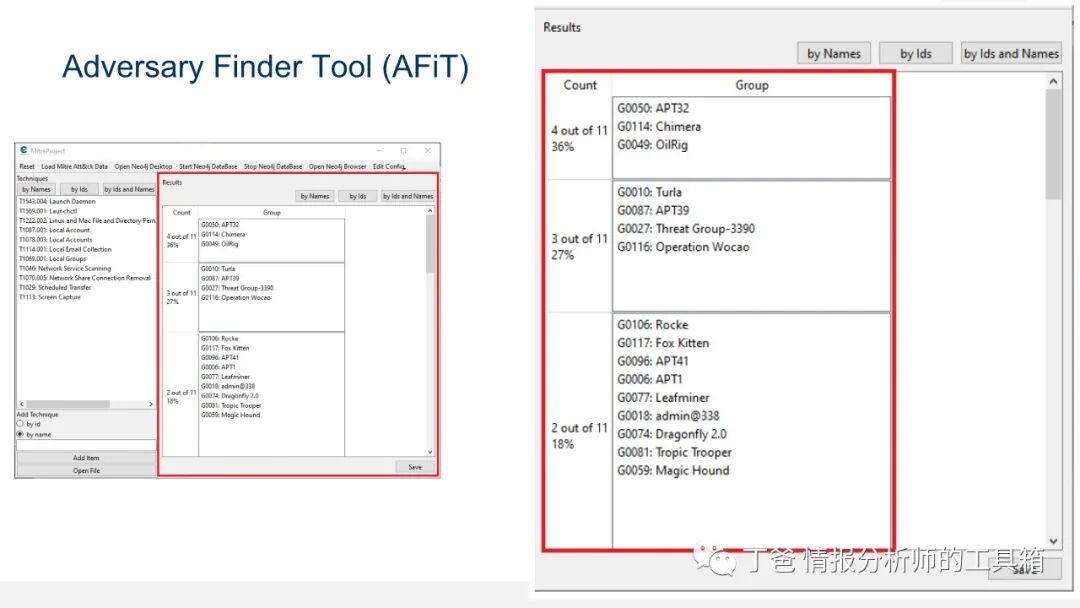The image size is (1080, 608).
Task: Sort Techniques list by Names in small window
Action: [36, 189]
